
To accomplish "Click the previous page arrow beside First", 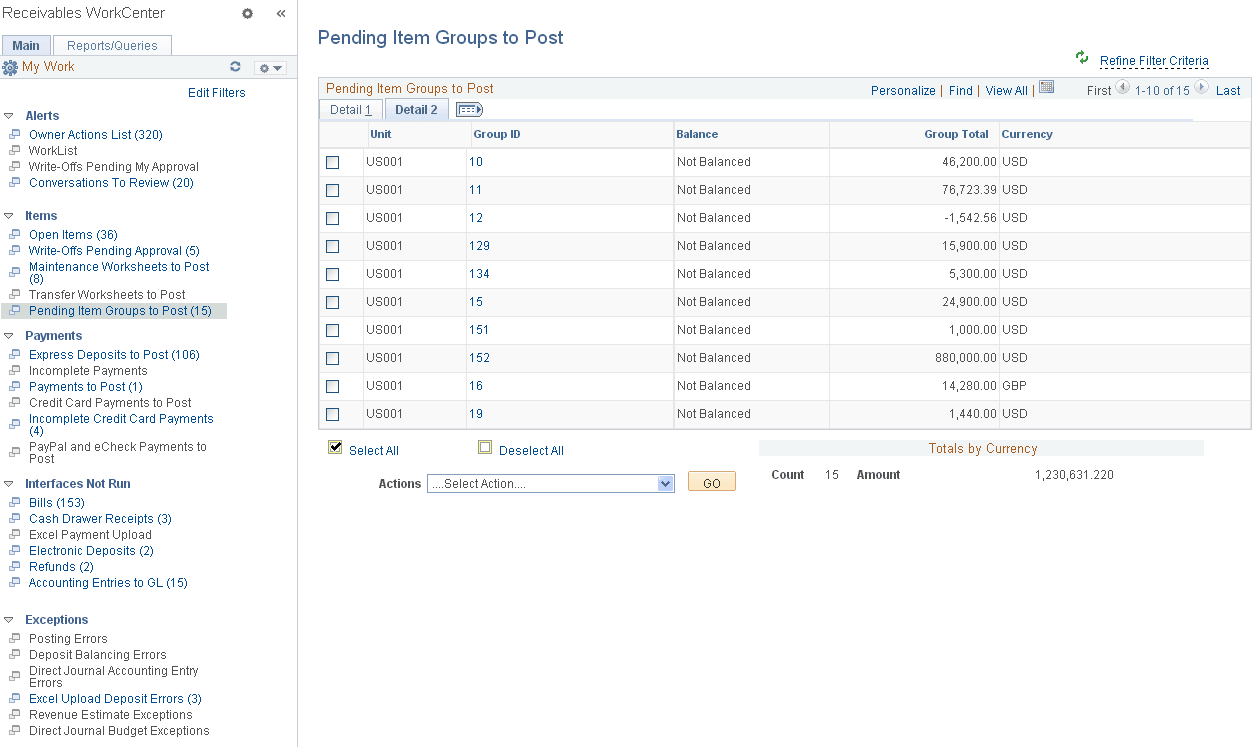I will (1120, 90).
